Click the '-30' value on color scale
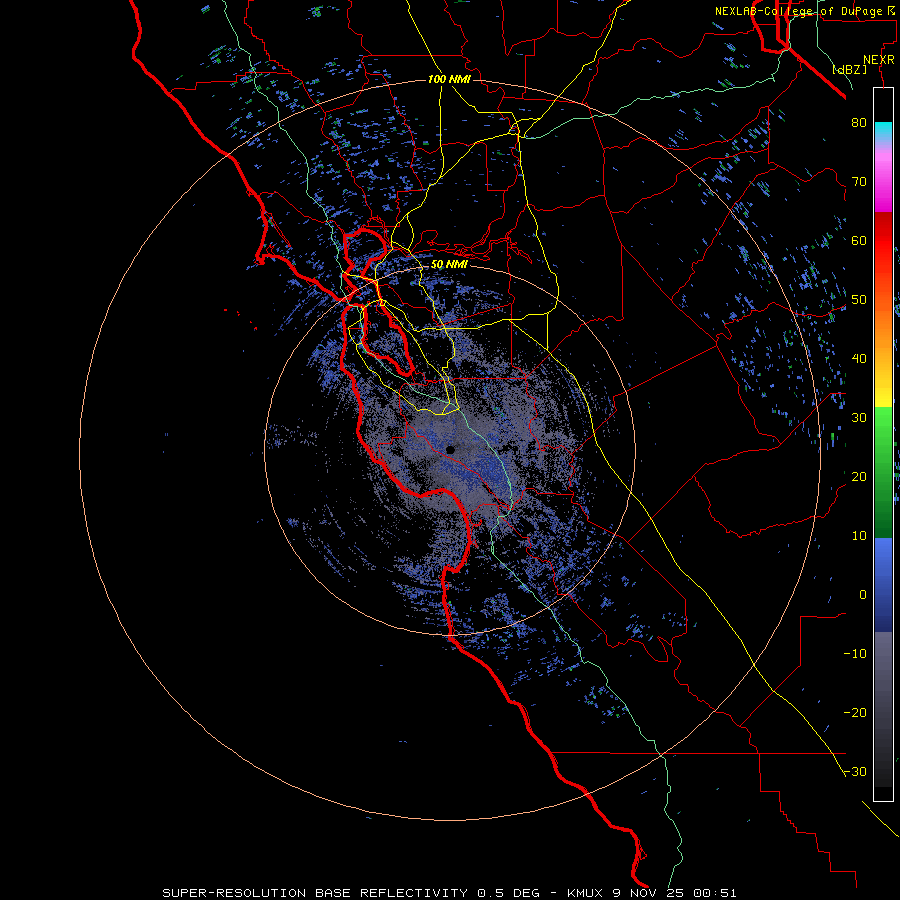900x900 pixels. tap(855, 772)
